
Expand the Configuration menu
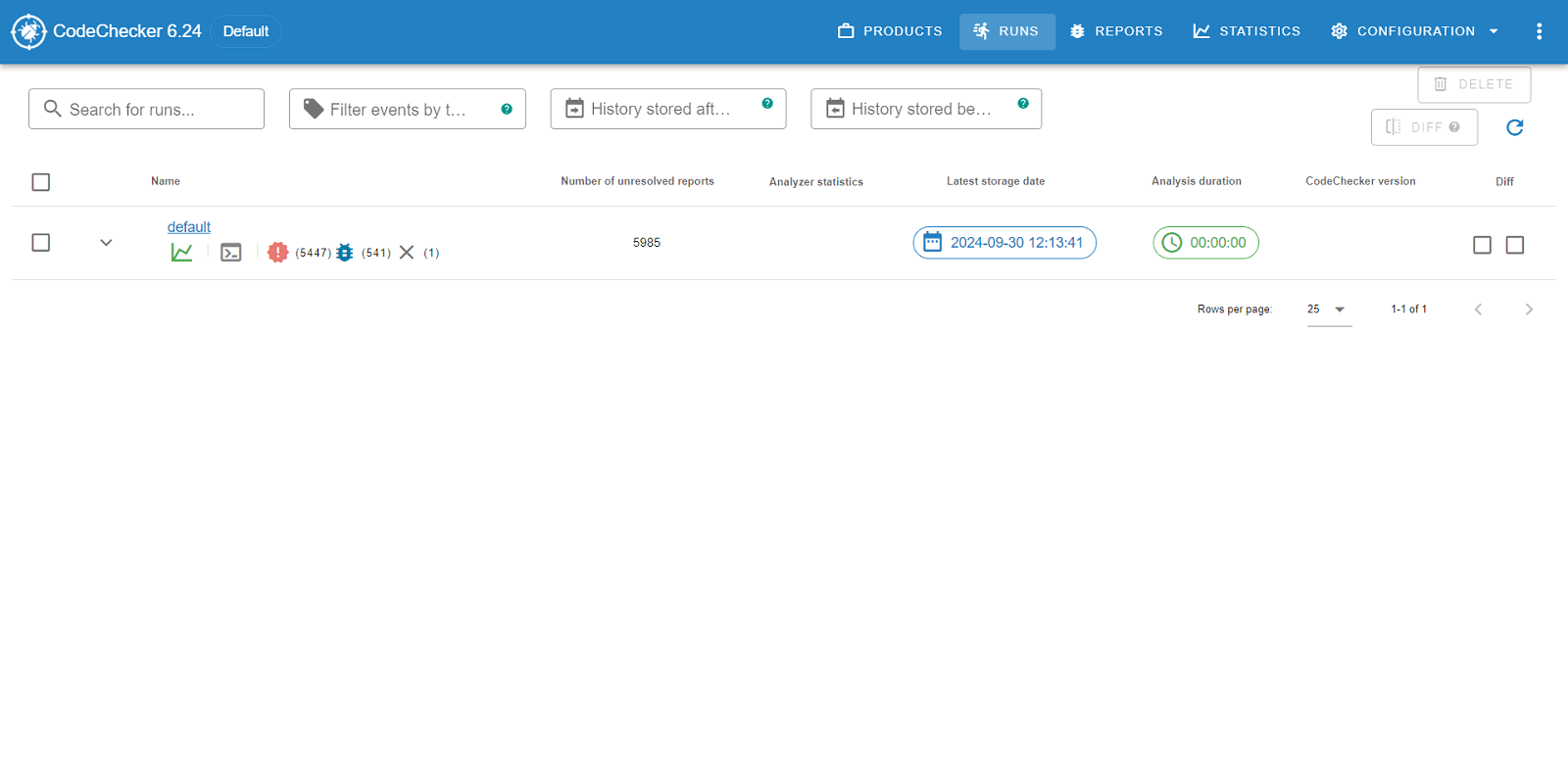pos(1414,31)
